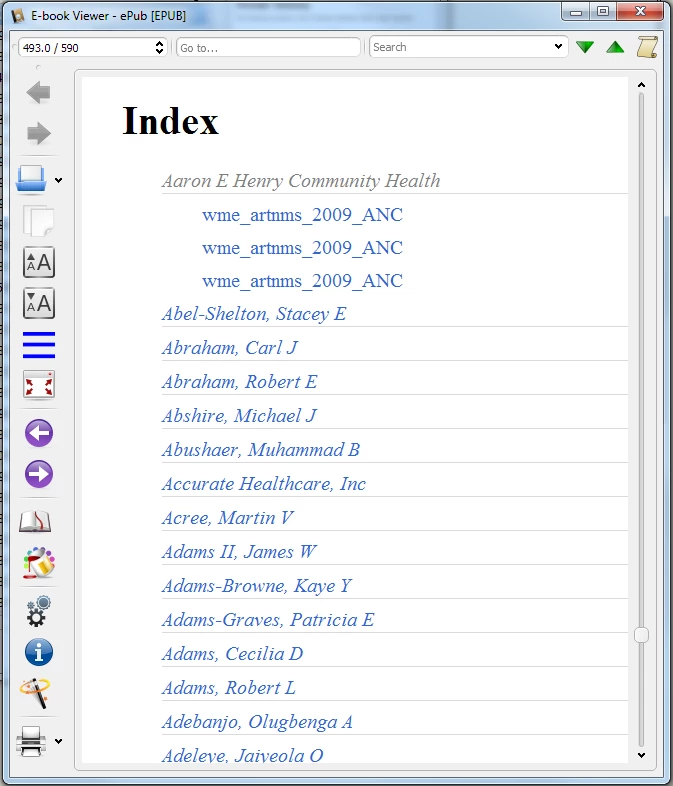
Task: Open the second wme_artnms_2009_ANC link
Action: tap(302, 248)
